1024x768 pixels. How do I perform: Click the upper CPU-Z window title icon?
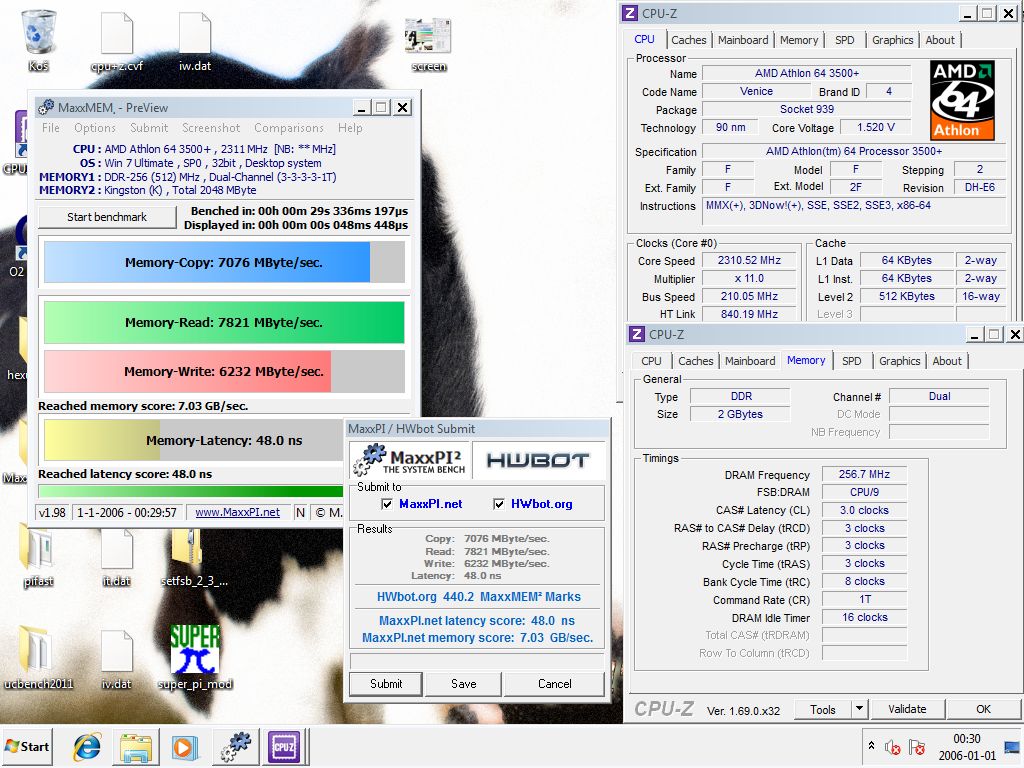tap(630, 13)
